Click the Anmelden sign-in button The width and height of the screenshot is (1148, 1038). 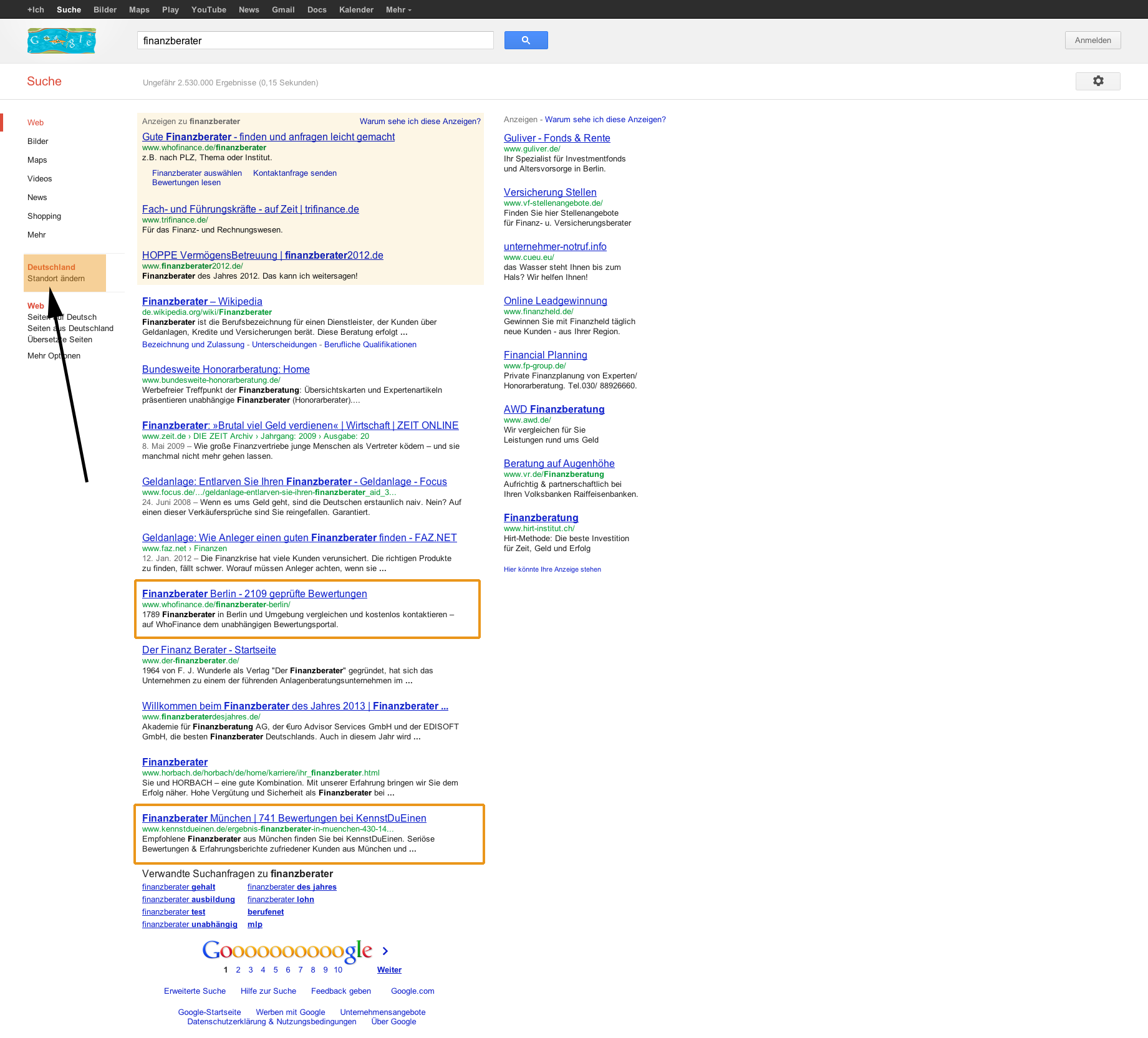tap(1093, 41)
